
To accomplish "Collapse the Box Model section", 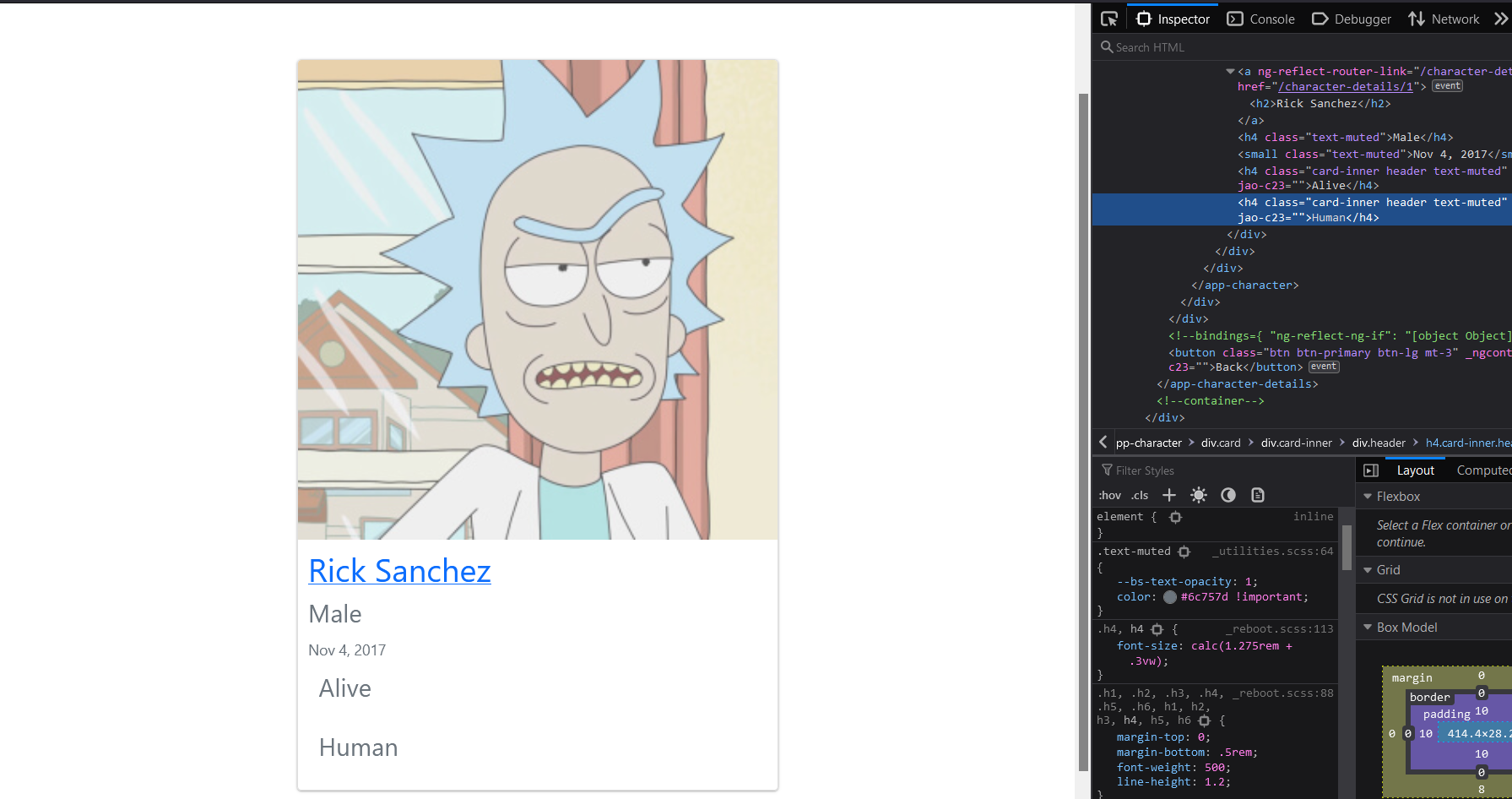I will 1368,628.
